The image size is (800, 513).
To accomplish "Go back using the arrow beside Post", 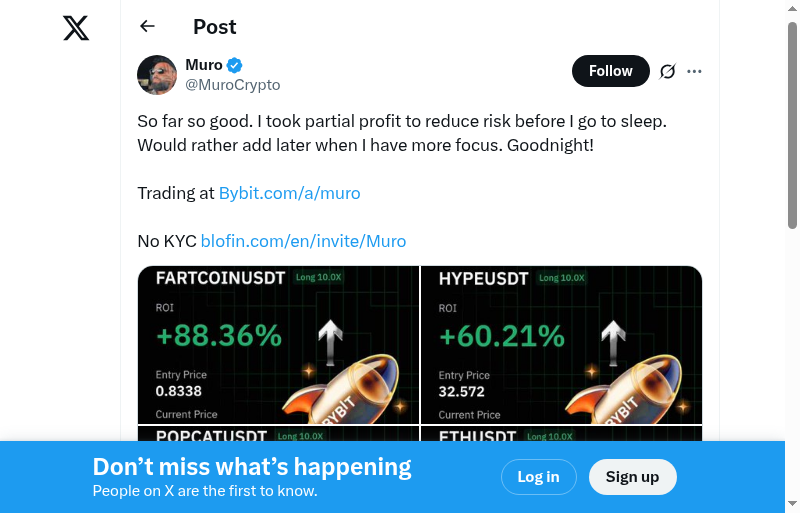I will click(x=148, y=27).
